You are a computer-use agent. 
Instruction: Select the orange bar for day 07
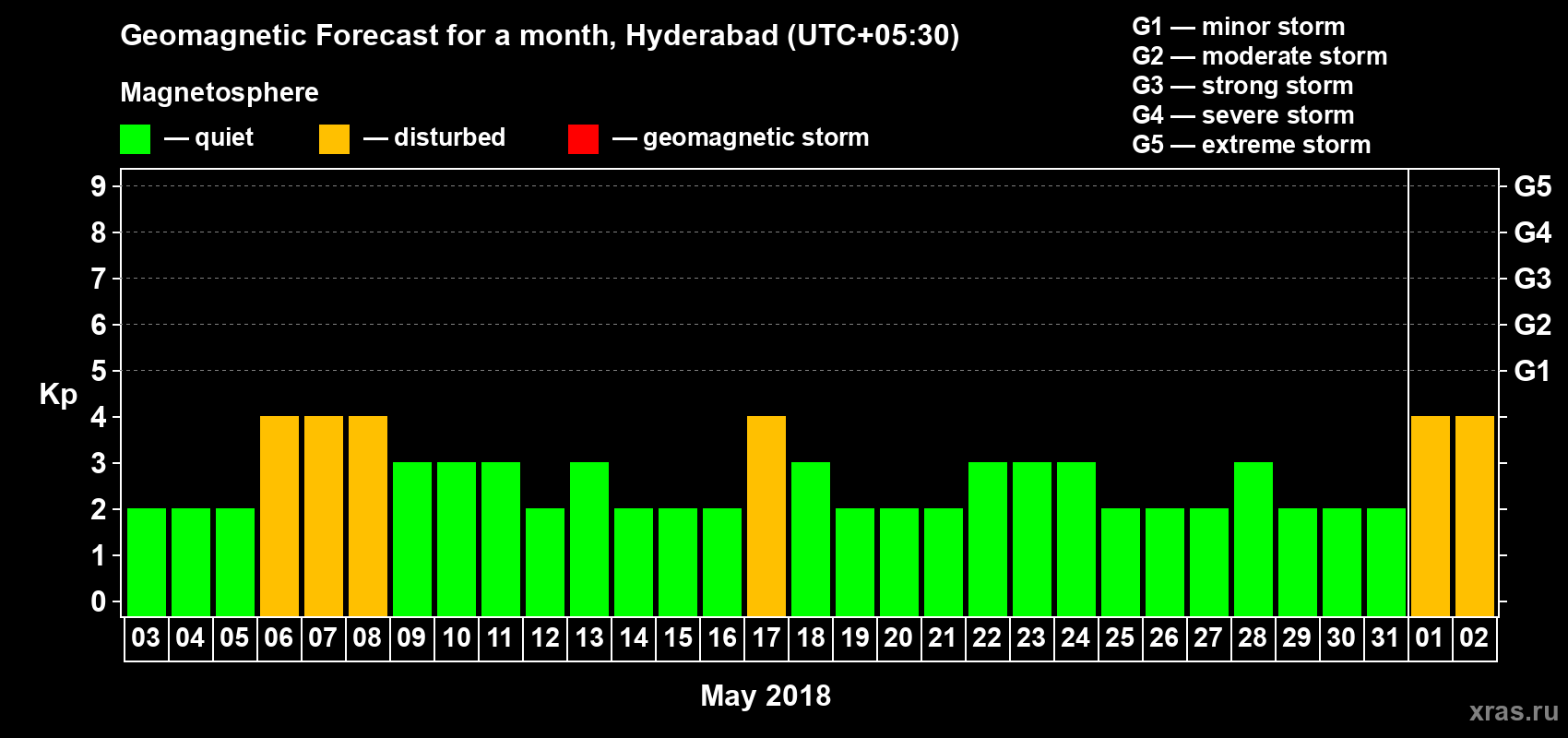[324, 516]
